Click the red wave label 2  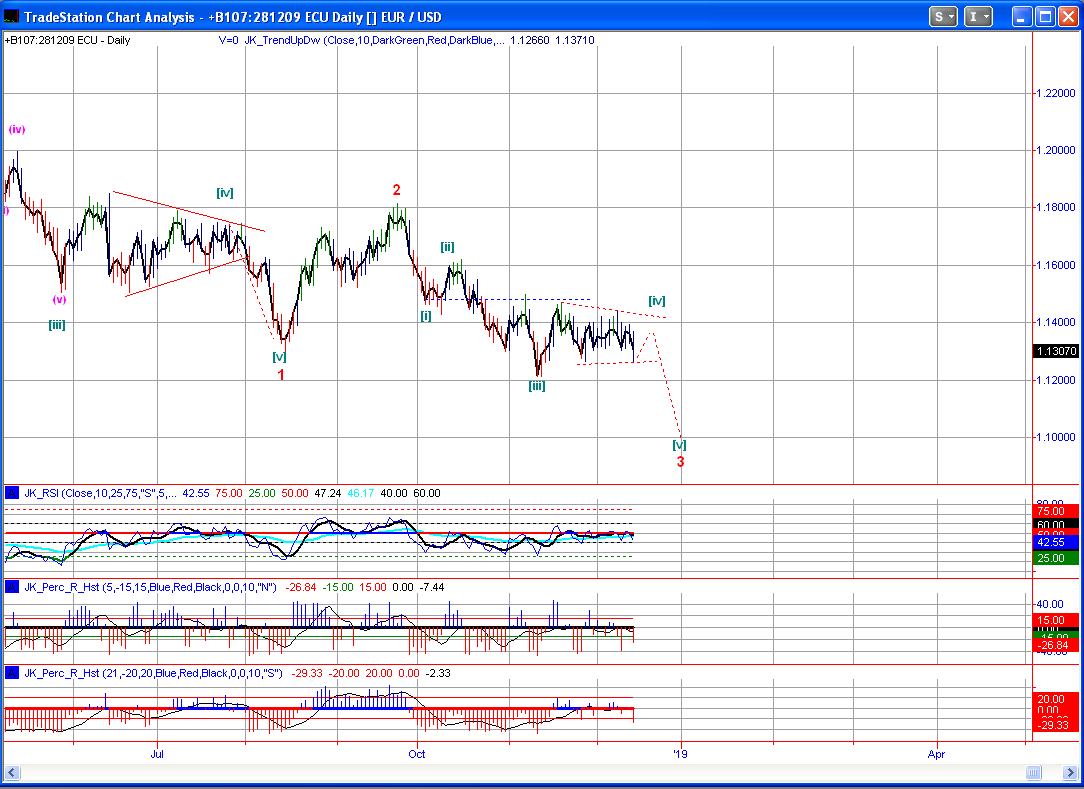[x=397, y=190]
